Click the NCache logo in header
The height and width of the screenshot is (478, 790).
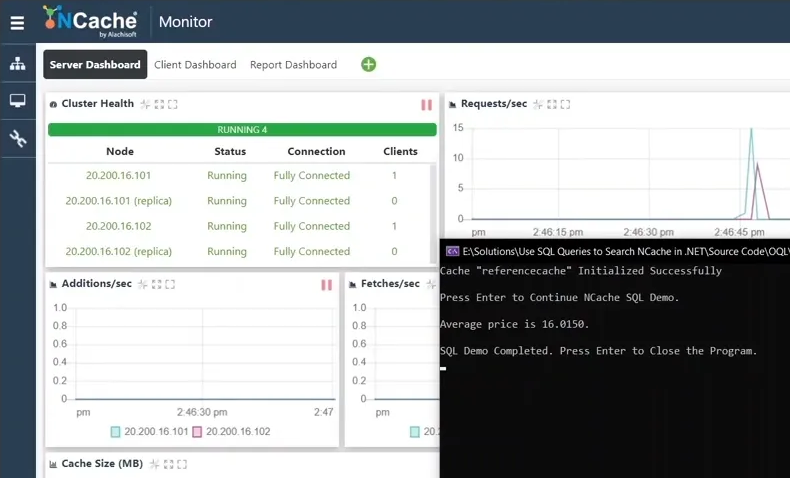tap(90, 21)
